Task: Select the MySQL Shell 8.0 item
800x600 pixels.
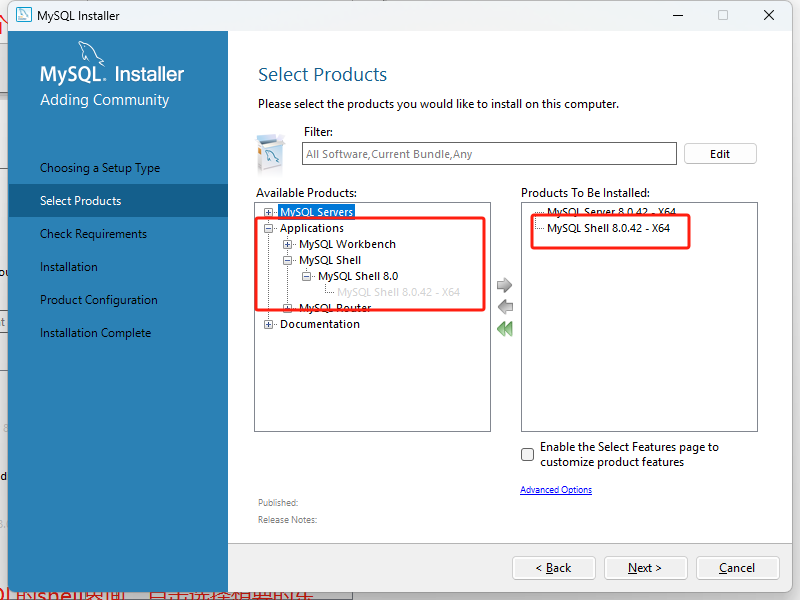Action: pyautogui.click(x=358, y=276)
